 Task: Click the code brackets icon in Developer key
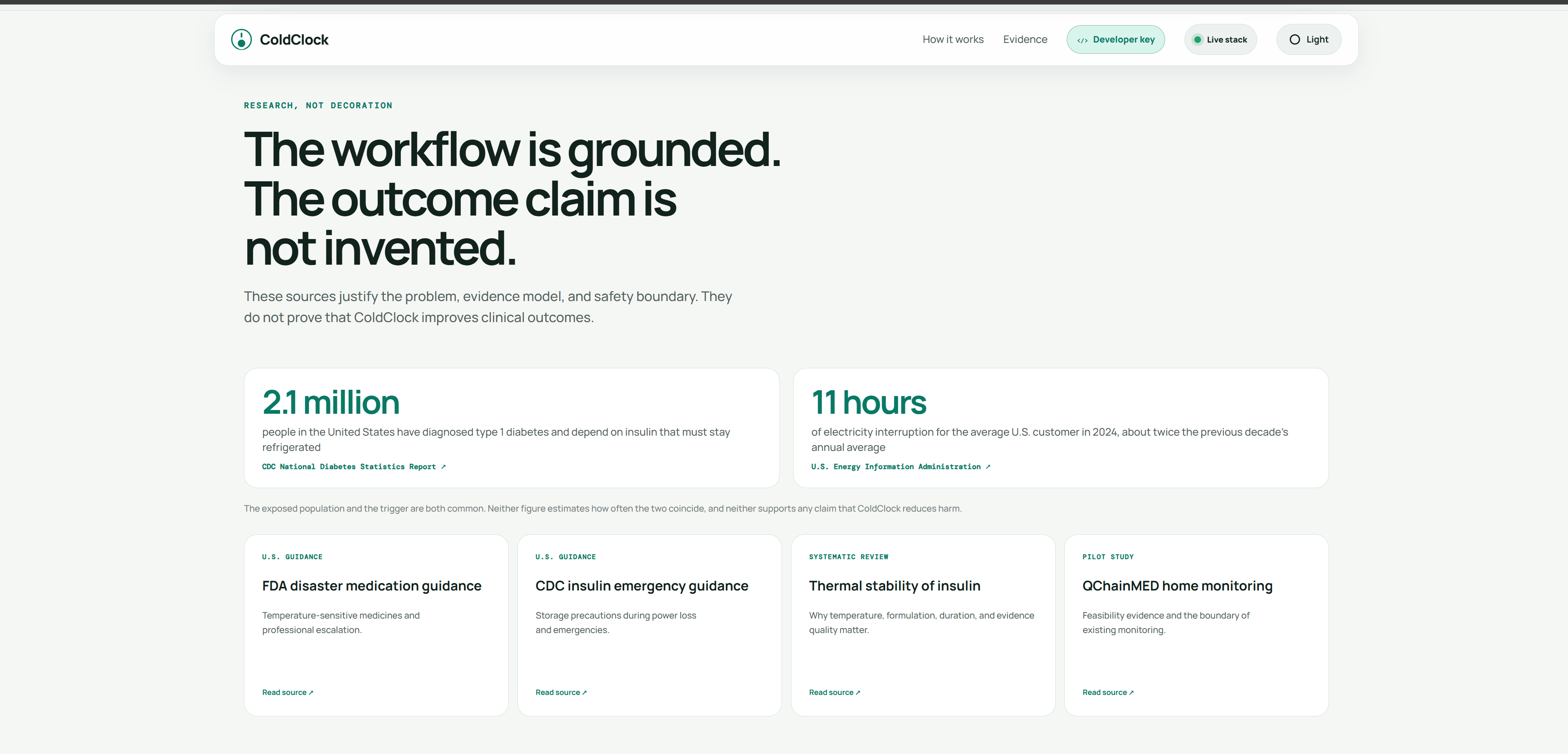[1082, 40]
